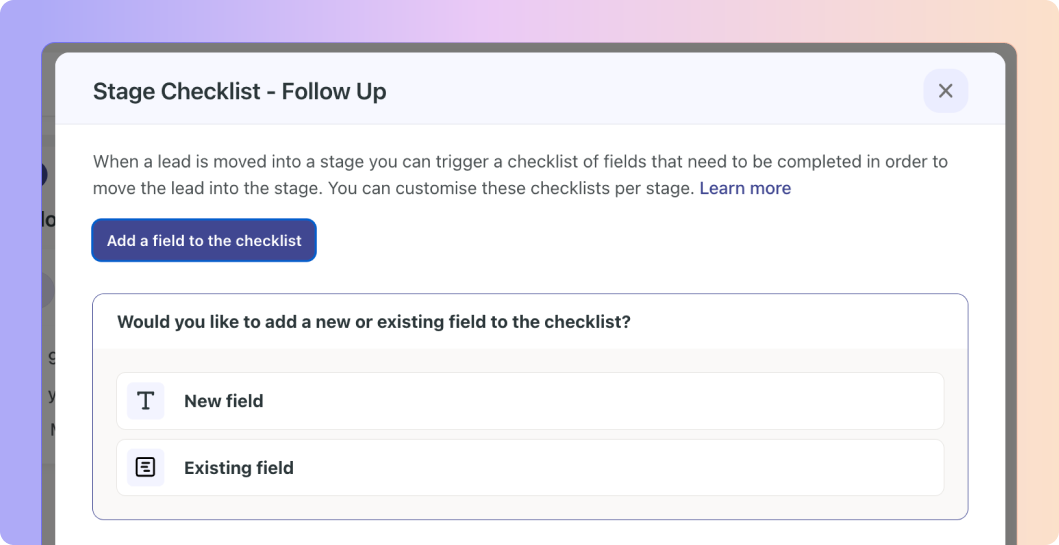Click empty space right of Add a field button
This screenshot has width=1059, height=545.
[x=642, y=240]
